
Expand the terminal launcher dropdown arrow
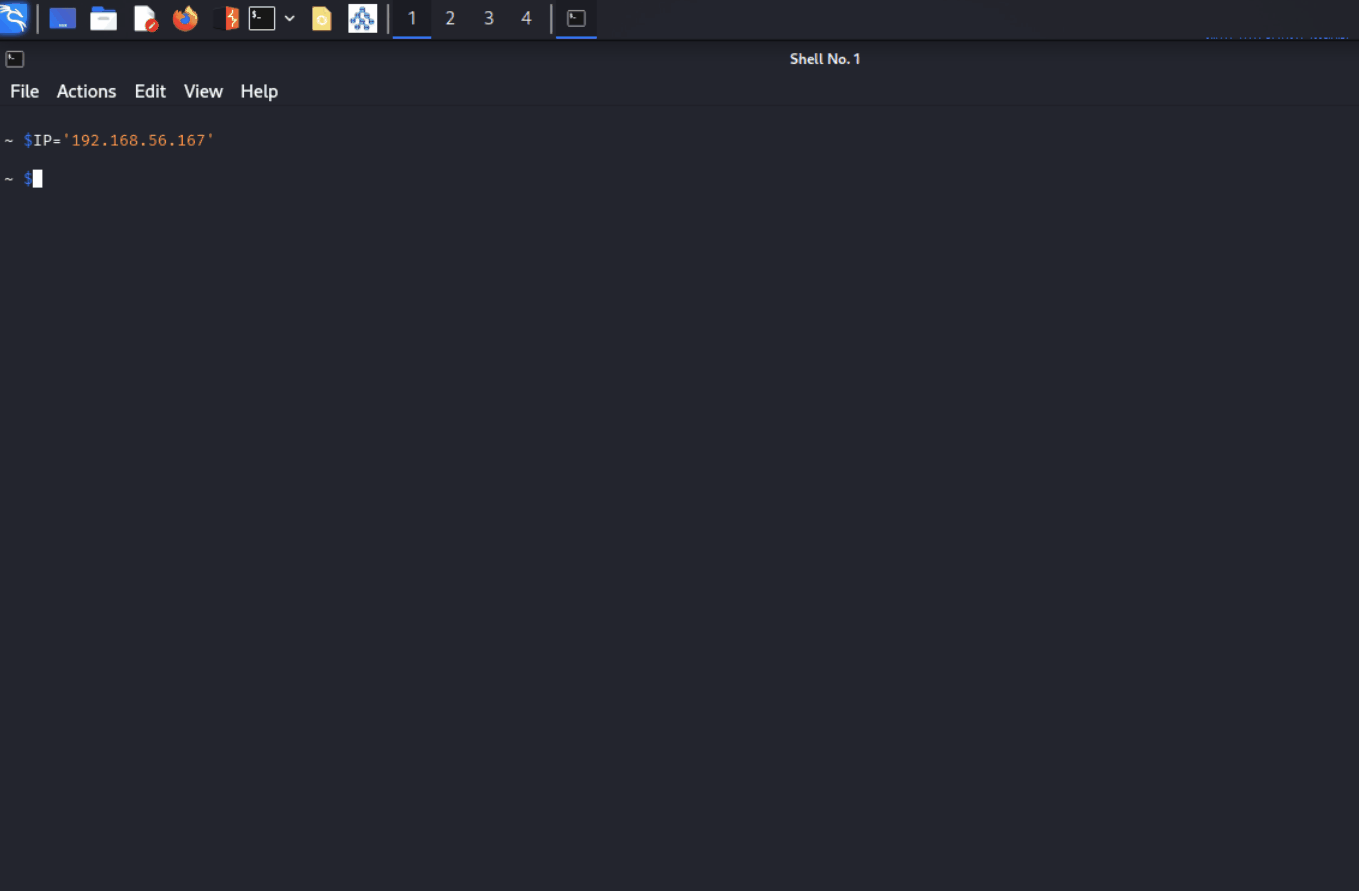[290, 18]
